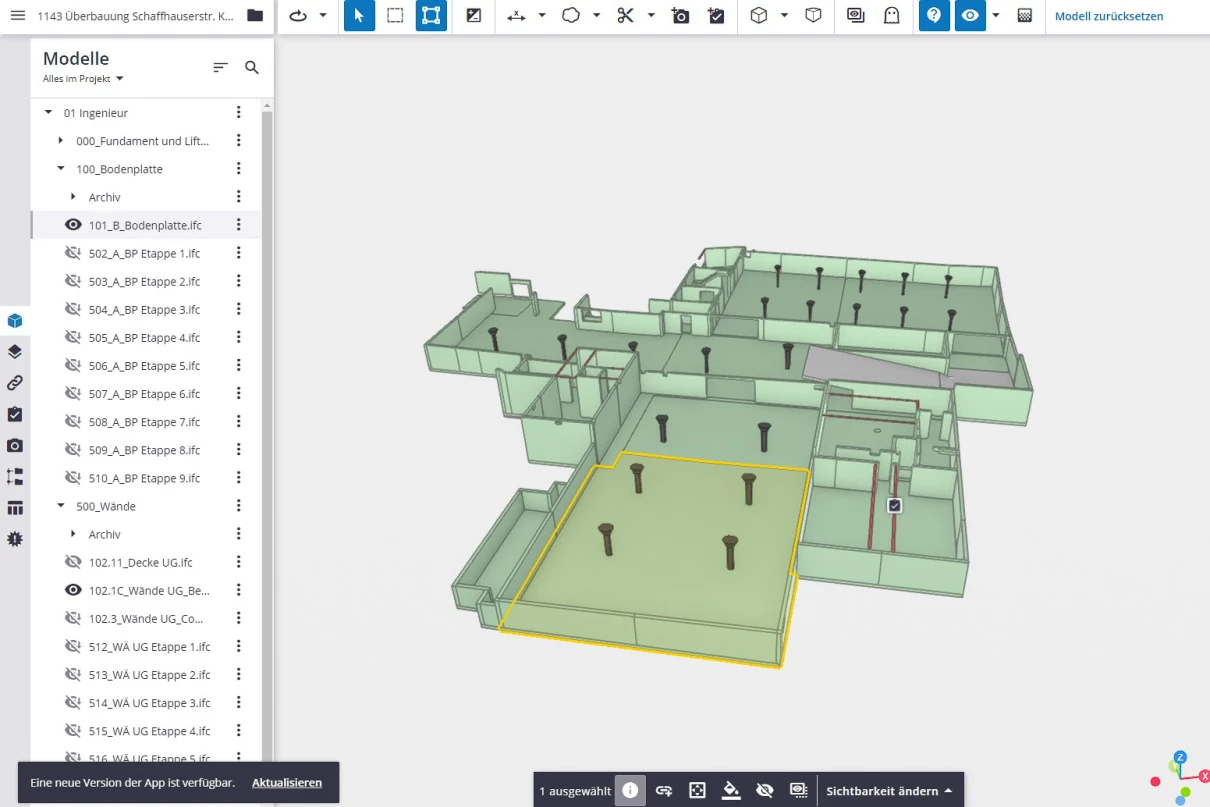Click the rectangle area selection tool

point(396,16)
